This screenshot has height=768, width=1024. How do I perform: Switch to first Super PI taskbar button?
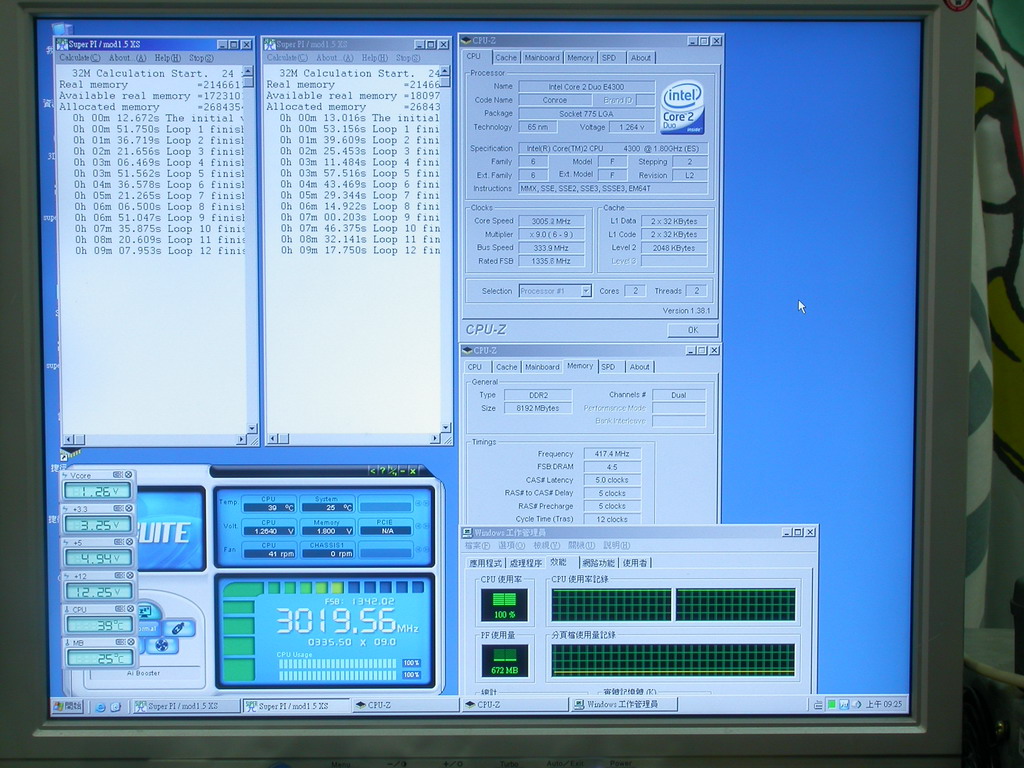click(x=186, y=706)
